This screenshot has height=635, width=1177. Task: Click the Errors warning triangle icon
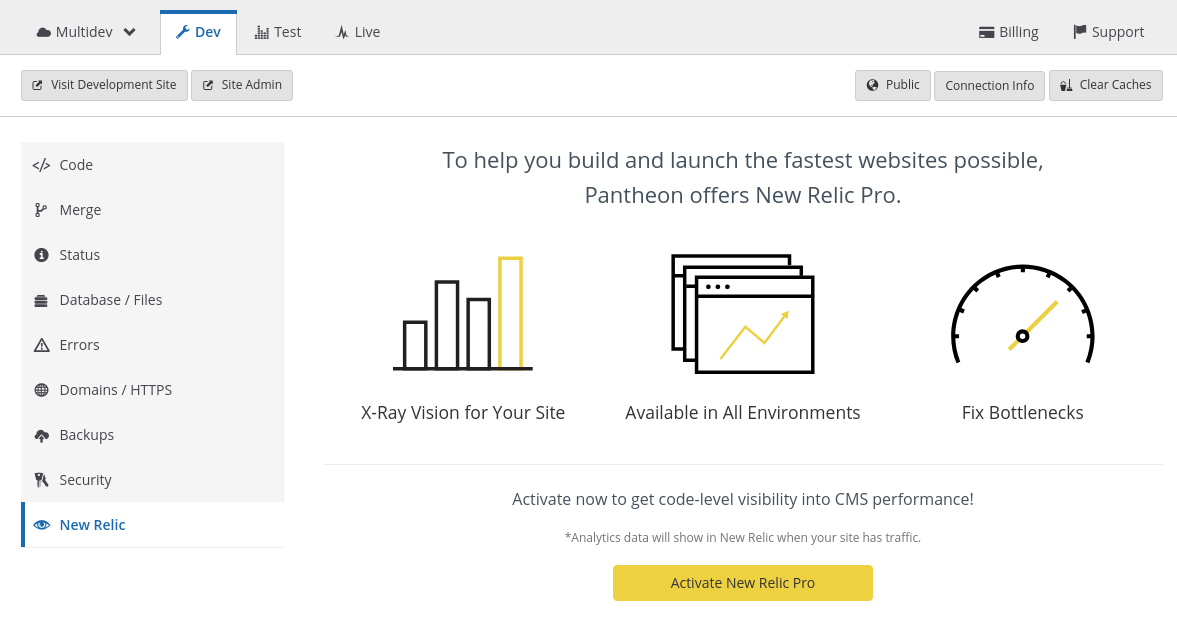point(41,345)
